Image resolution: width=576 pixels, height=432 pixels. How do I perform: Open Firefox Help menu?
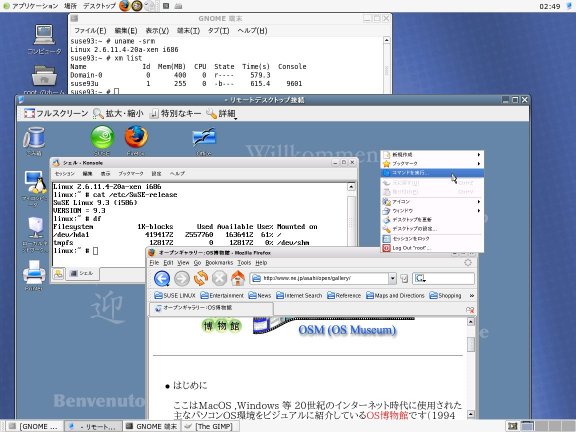coord(261,263)
